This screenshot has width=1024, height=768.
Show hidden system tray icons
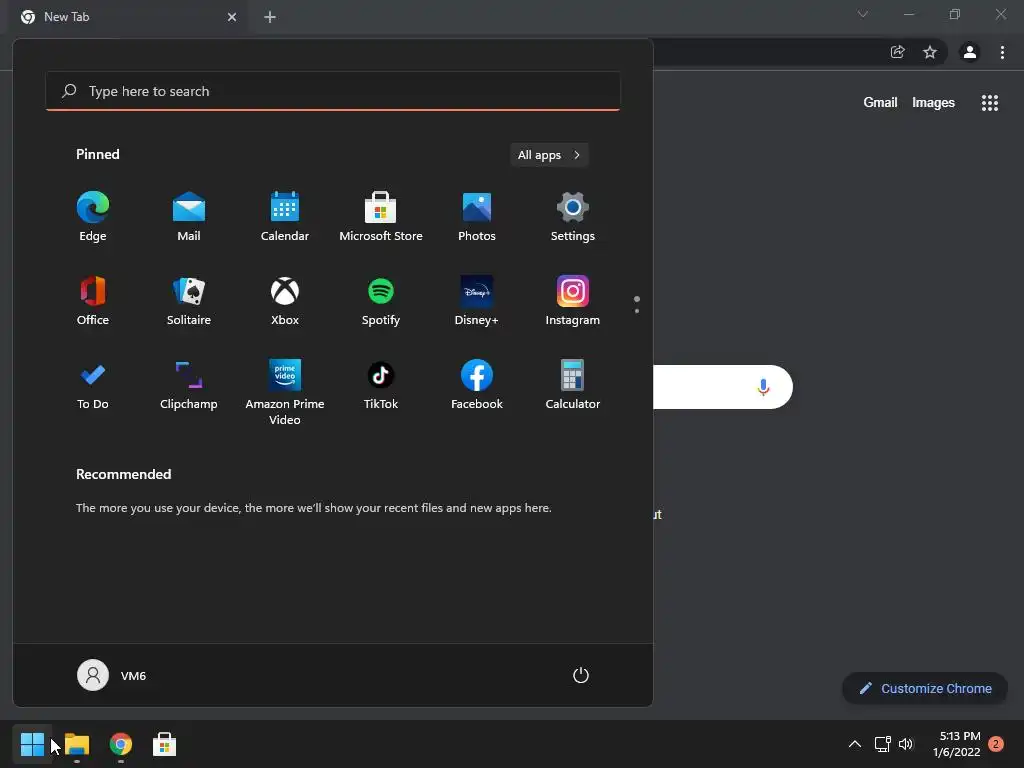click(x=854, y=744)
